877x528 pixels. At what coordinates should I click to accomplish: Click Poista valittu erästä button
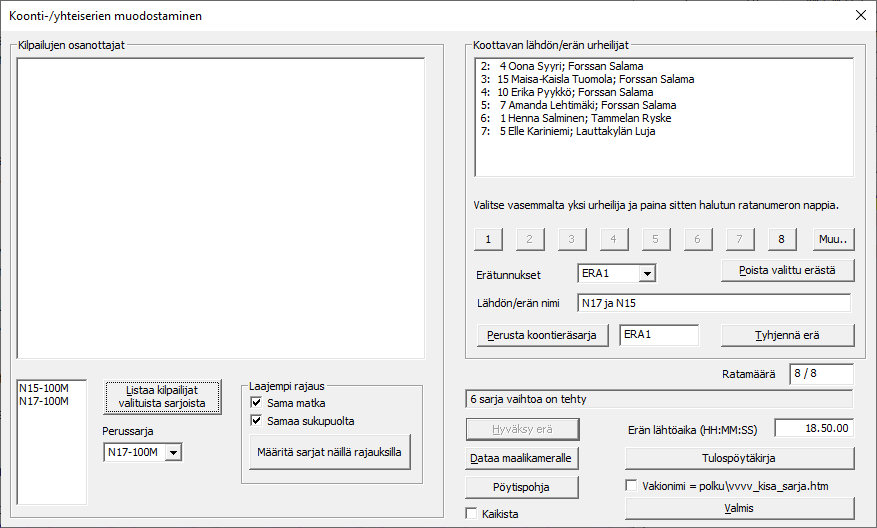(788, 270)
